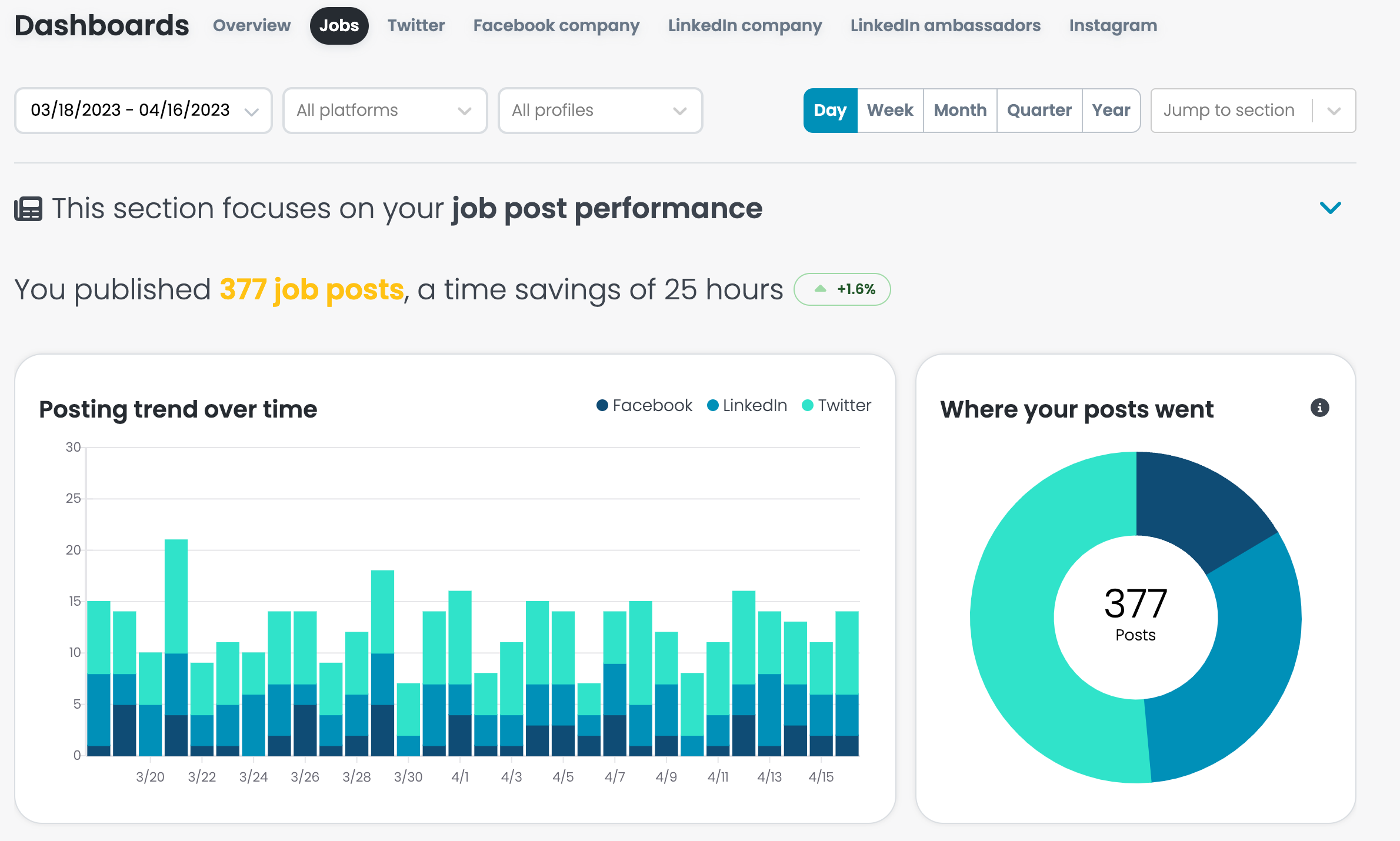Select the Jobs dashboard tab
The height and width of the screenshot is (841, 1400).
coord(339,25)
